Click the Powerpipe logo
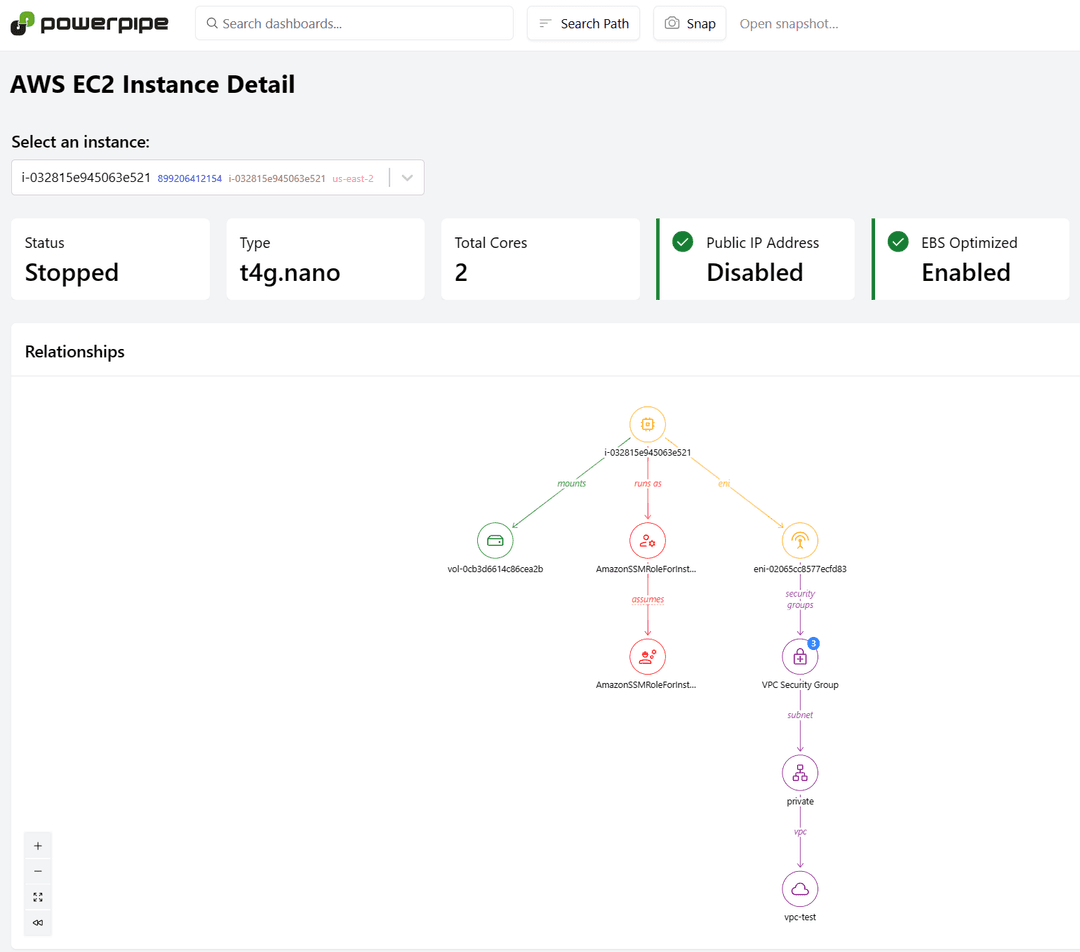1080x952 pixels. pyautogui.click(x=89, y=23)
